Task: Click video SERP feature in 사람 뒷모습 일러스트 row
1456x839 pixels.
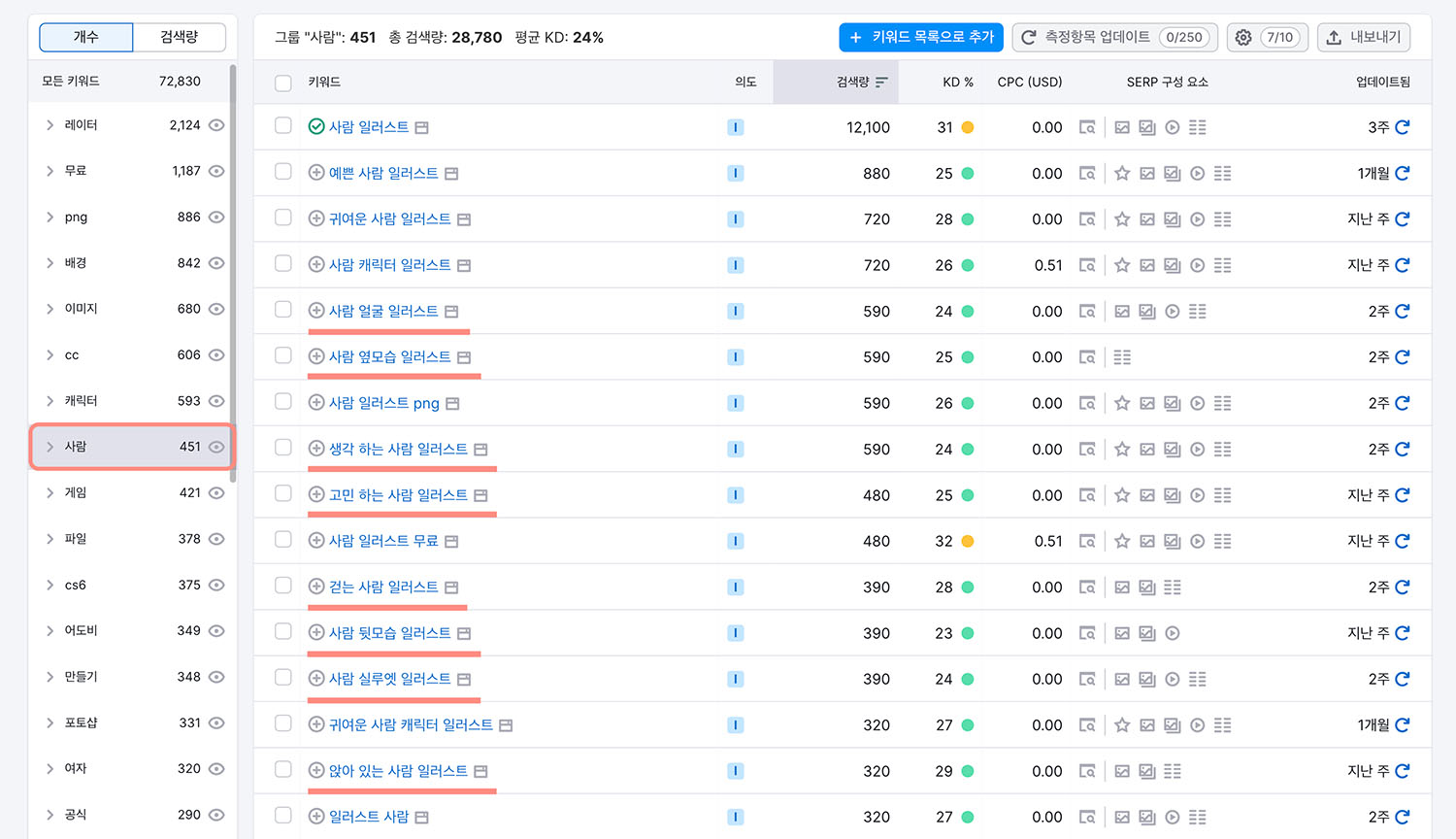Action: 1173,633
